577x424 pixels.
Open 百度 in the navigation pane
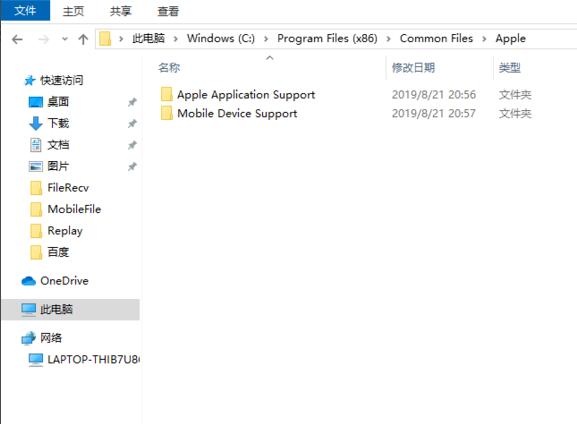pos(58,252)
